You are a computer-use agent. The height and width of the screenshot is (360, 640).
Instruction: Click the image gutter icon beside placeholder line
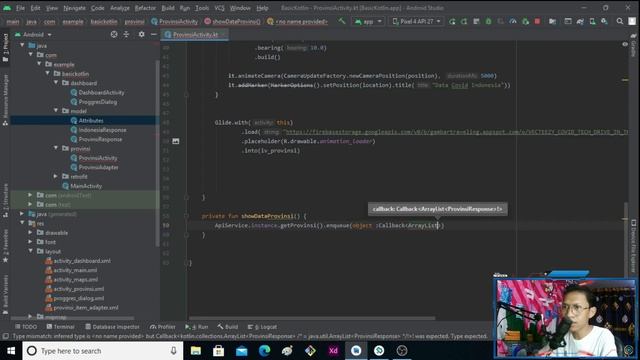click(176, 141)
